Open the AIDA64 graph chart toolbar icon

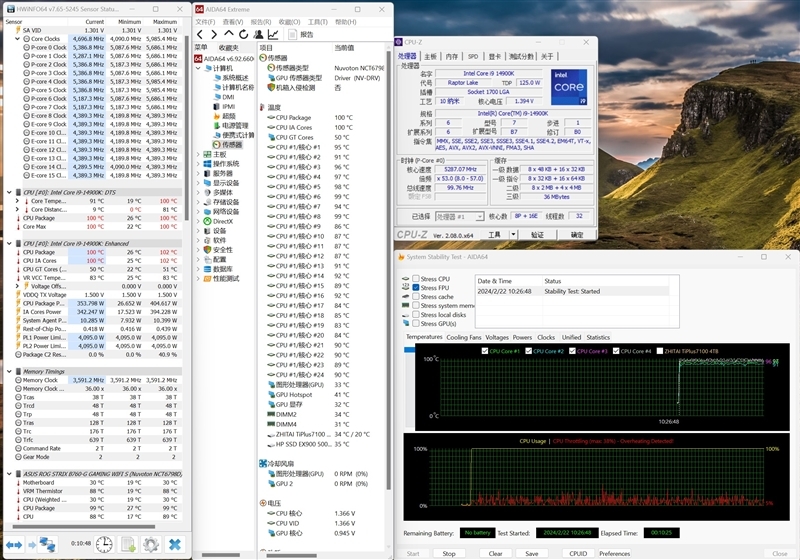(273, 34)
